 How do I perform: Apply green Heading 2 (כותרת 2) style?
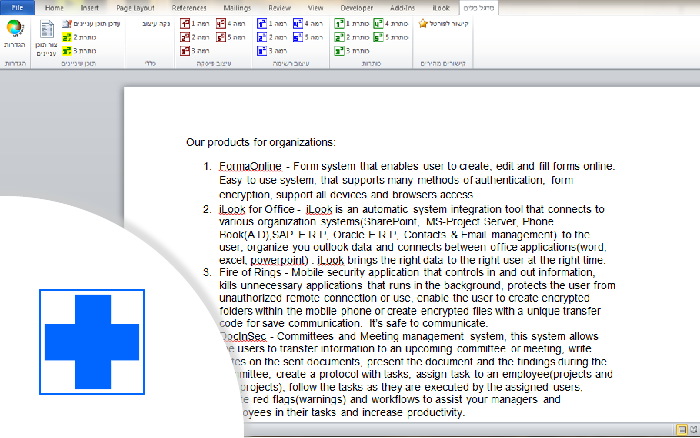click(351, 38)
